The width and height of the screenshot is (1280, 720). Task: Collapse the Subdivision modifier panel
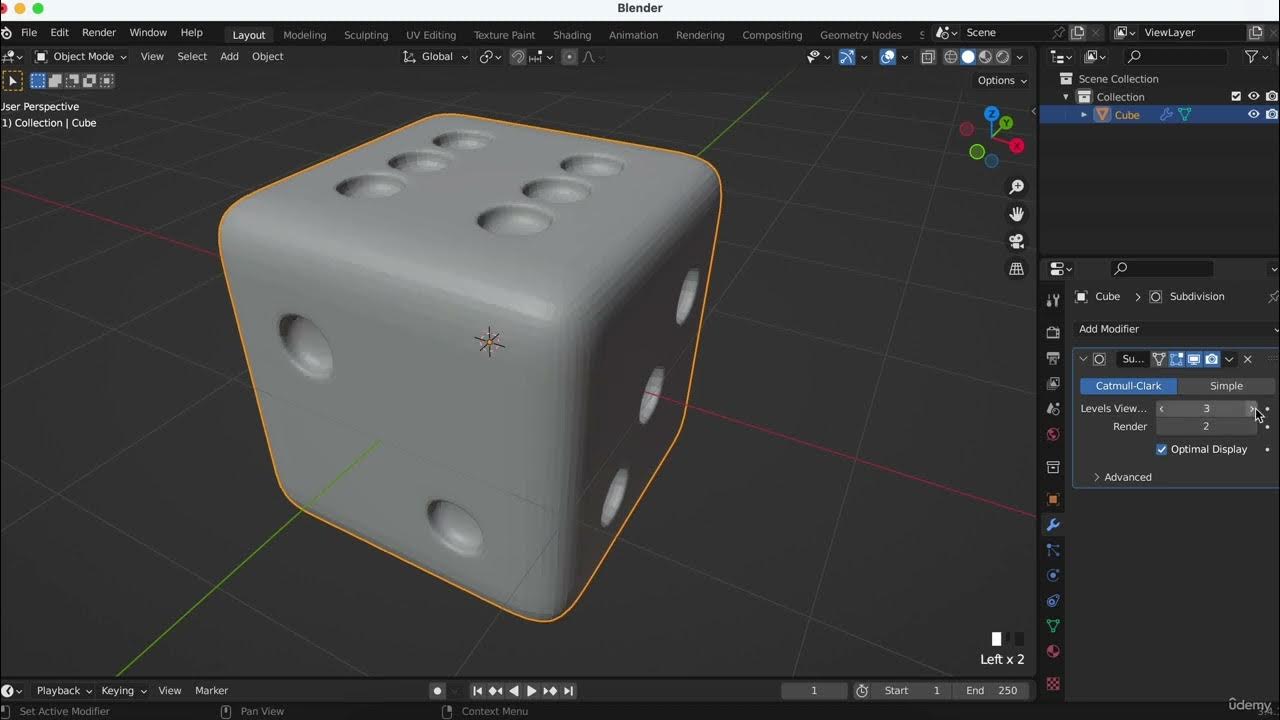[1083, 359]
